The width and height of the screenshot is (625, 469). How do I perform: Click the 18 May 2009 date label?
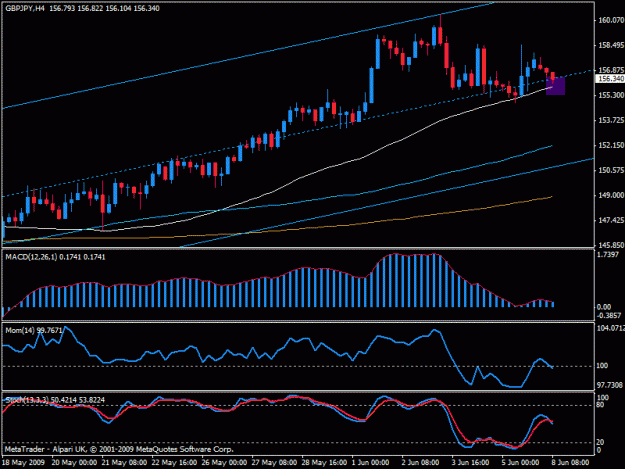pos(23,463)
